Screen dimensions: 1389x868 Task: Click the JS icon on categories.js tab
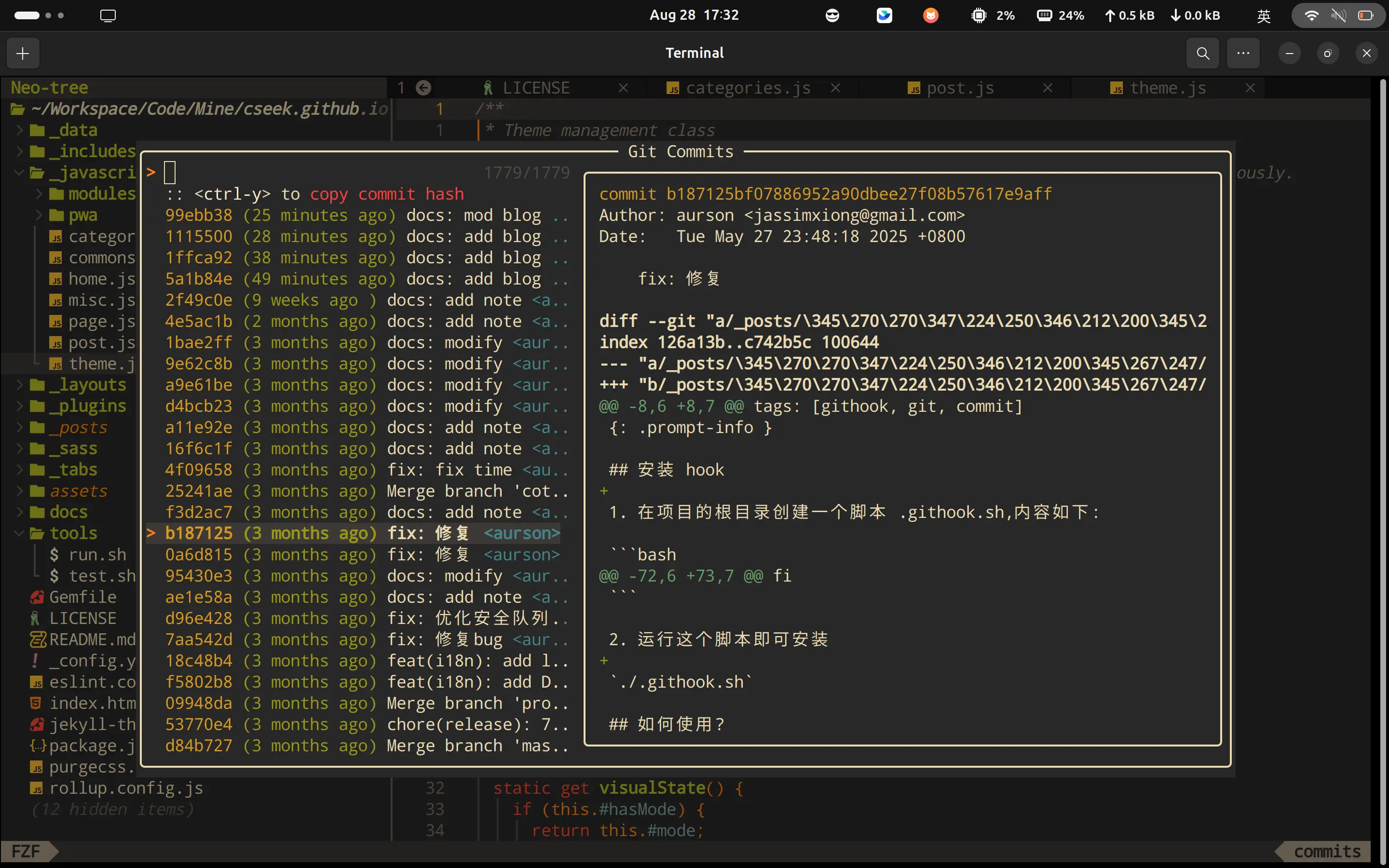click(x=673, y=88)
